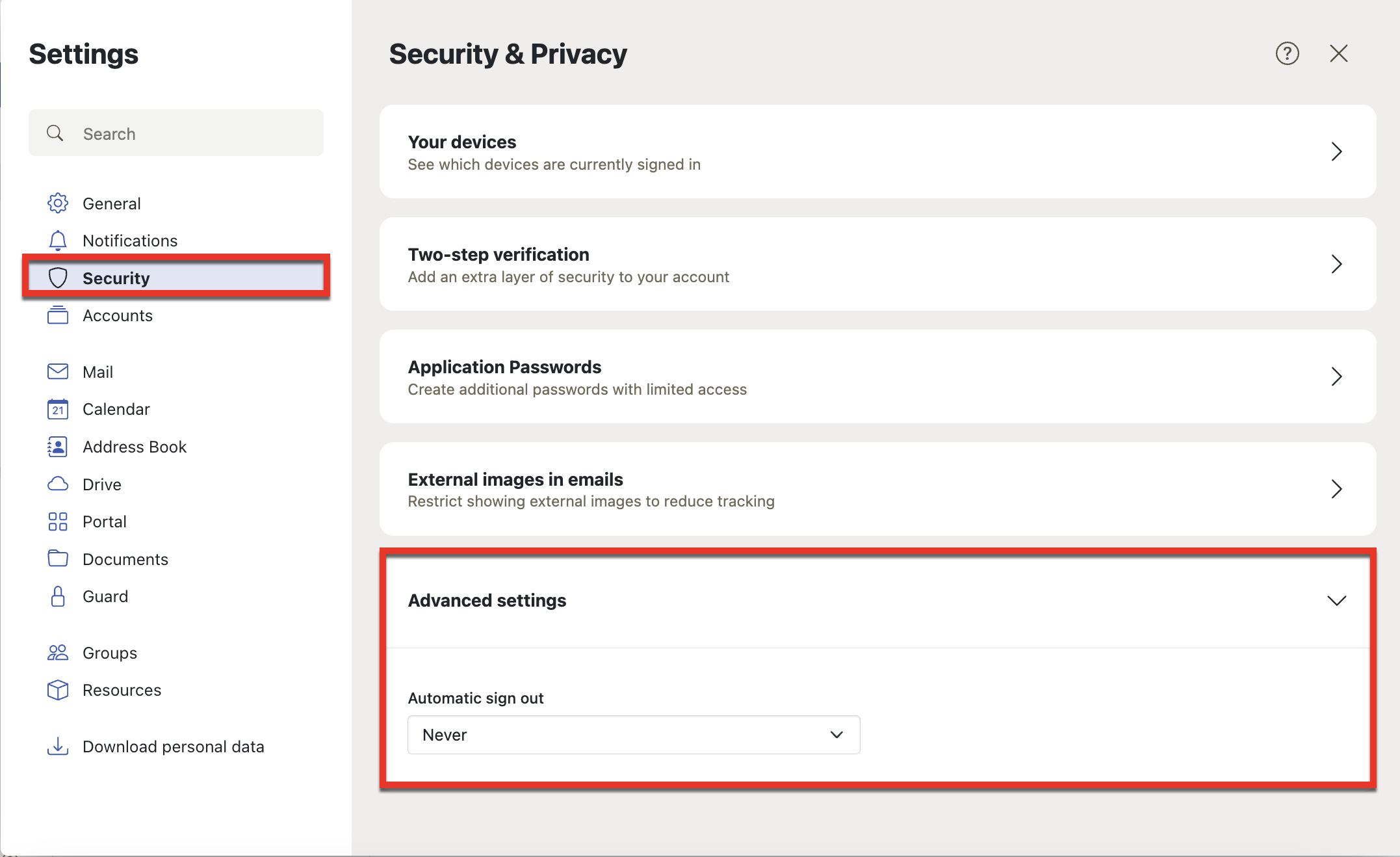Open the Accounts settings section

tap(118, 315)
